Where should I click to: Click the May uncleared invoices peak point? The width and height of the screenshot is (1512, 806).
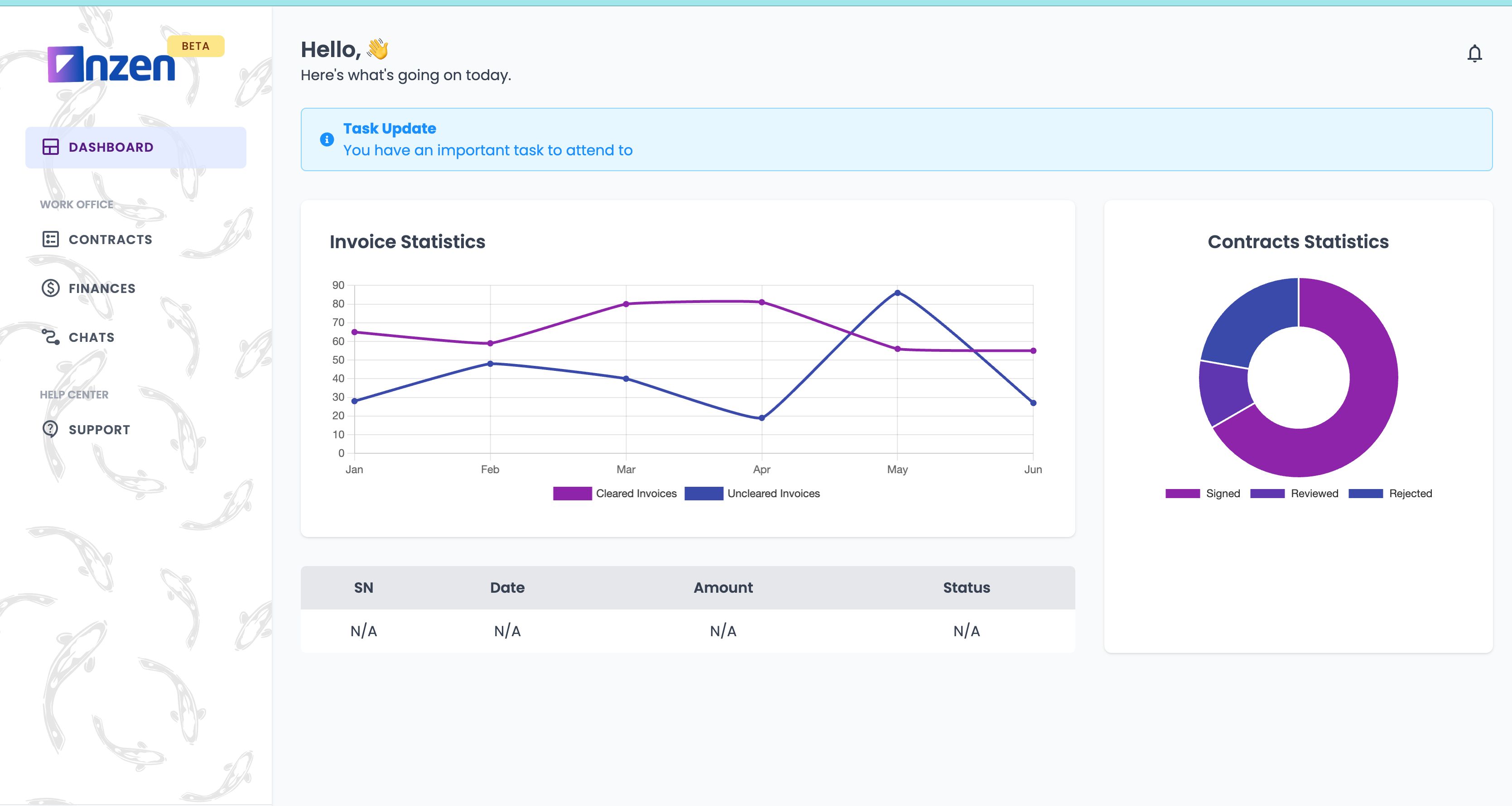(897, 293)
